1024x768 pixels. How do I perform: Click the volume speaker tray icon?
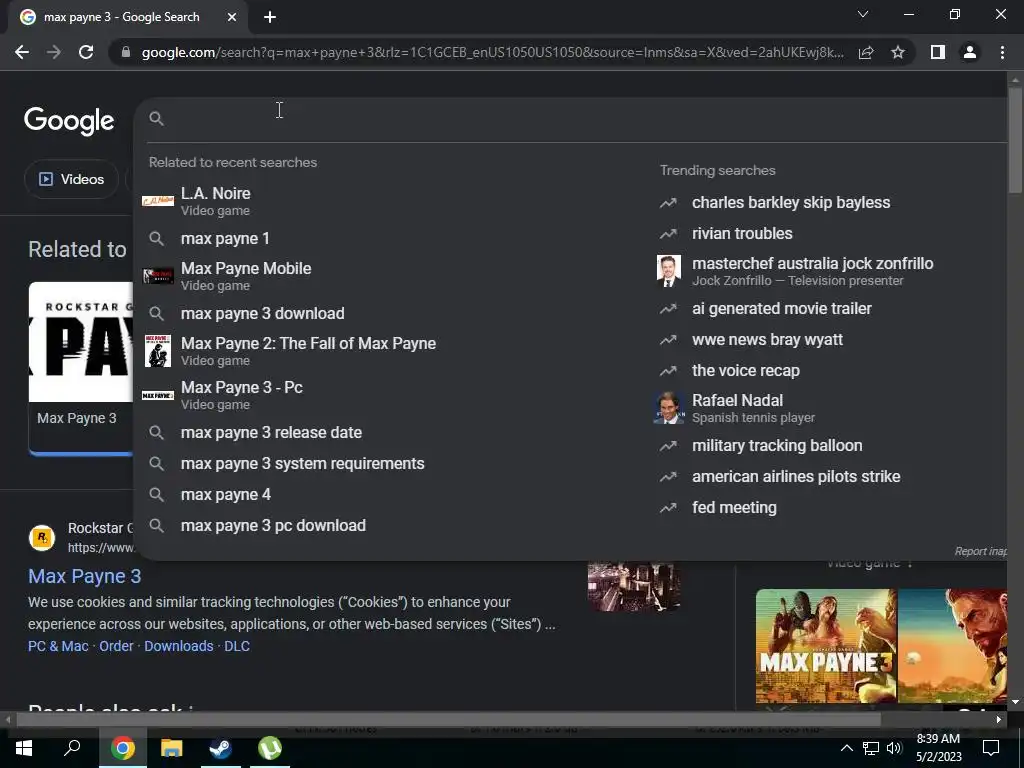click(894, 748)
